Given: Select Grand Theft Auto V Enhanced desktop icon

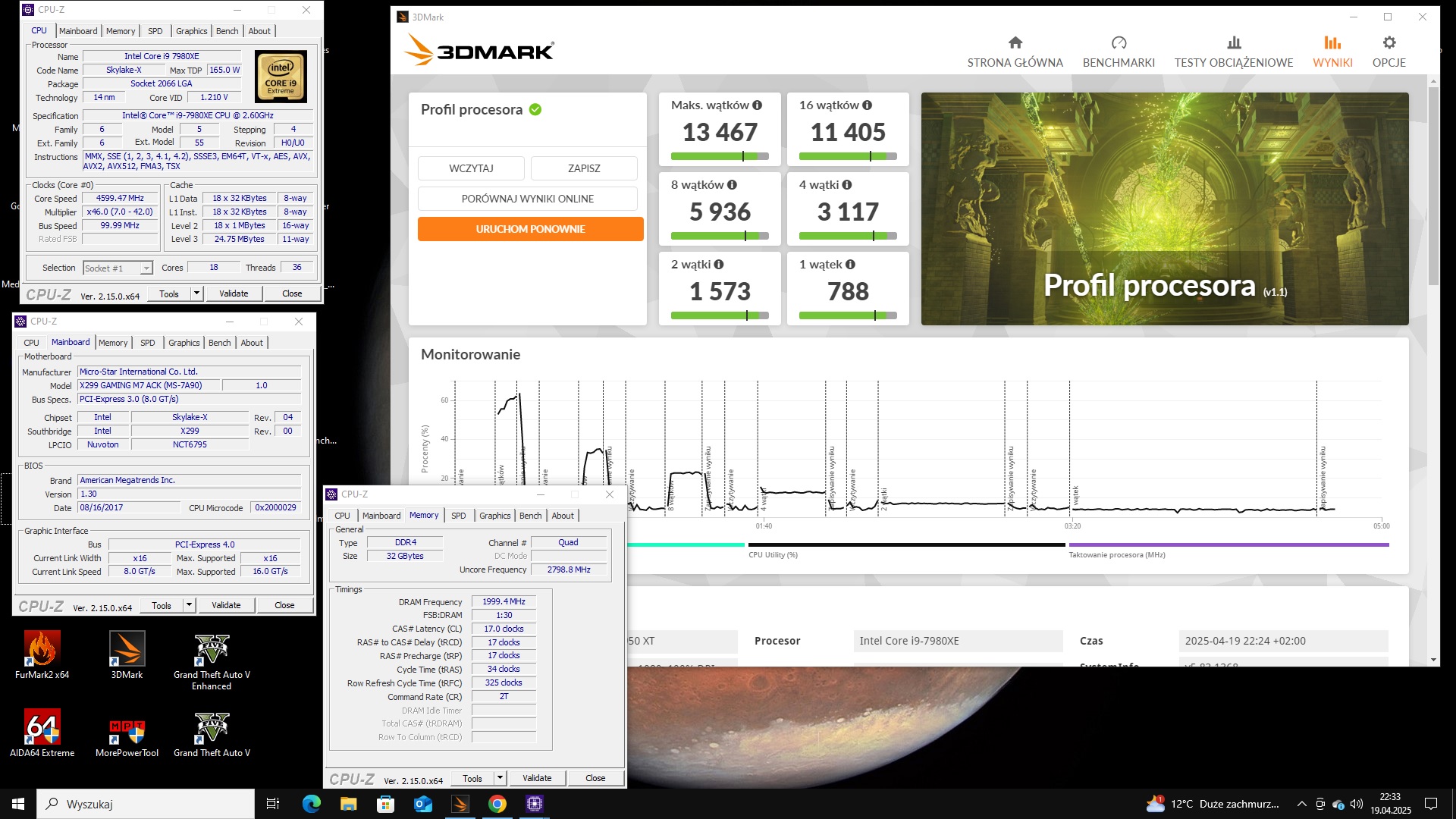Looking at the screenshot, I should coord(212,661).
